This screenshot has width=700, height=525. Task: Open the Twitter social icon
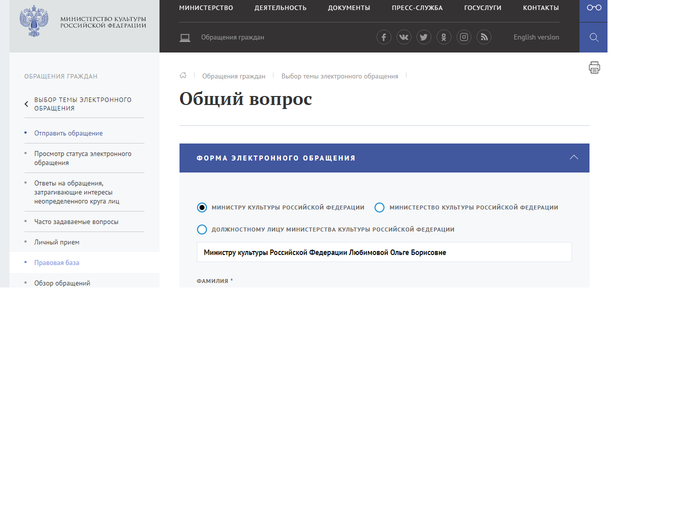coord(424,37)
